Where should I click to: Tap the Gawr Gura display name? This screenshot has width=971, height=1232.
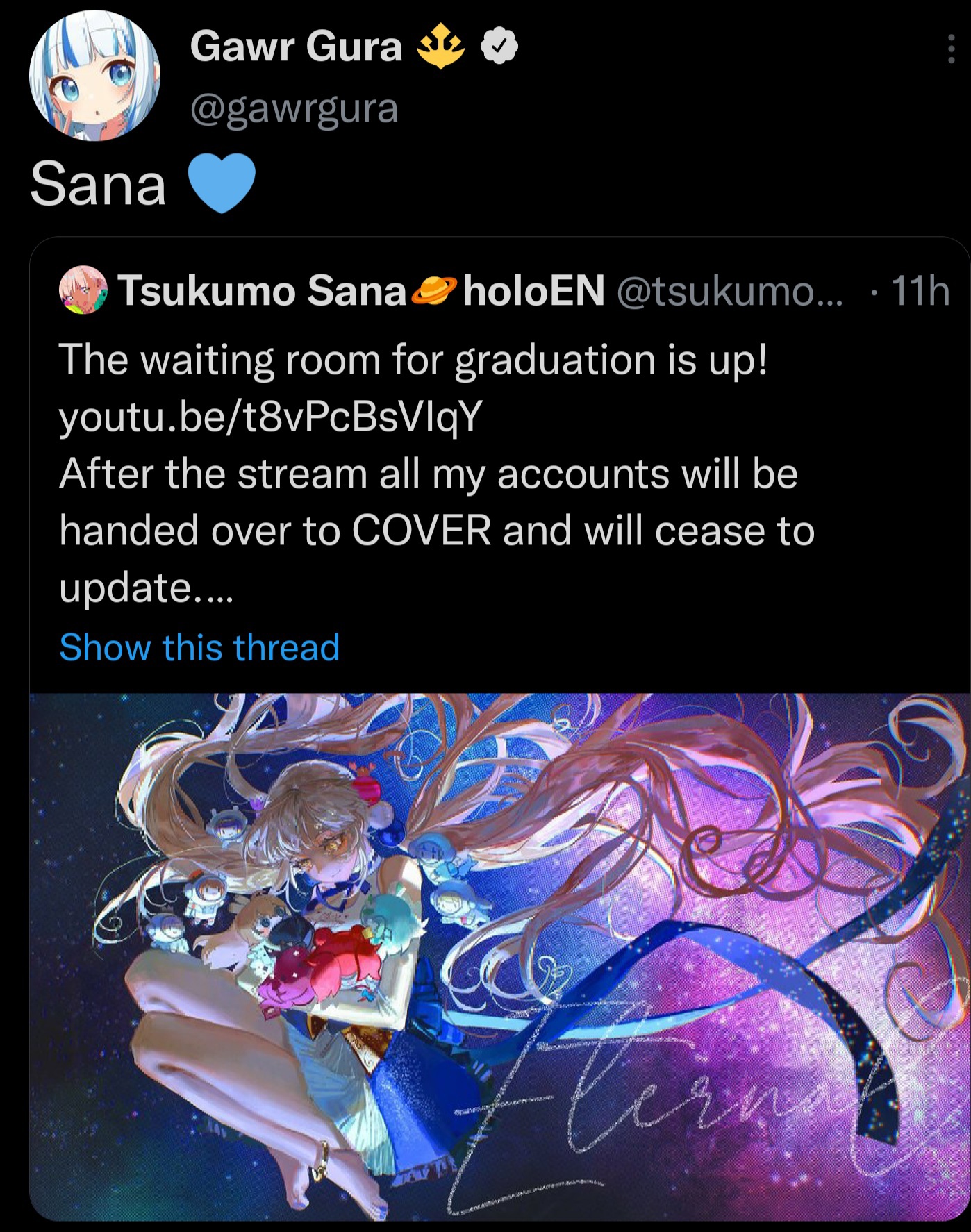click(x=297, y=47)
